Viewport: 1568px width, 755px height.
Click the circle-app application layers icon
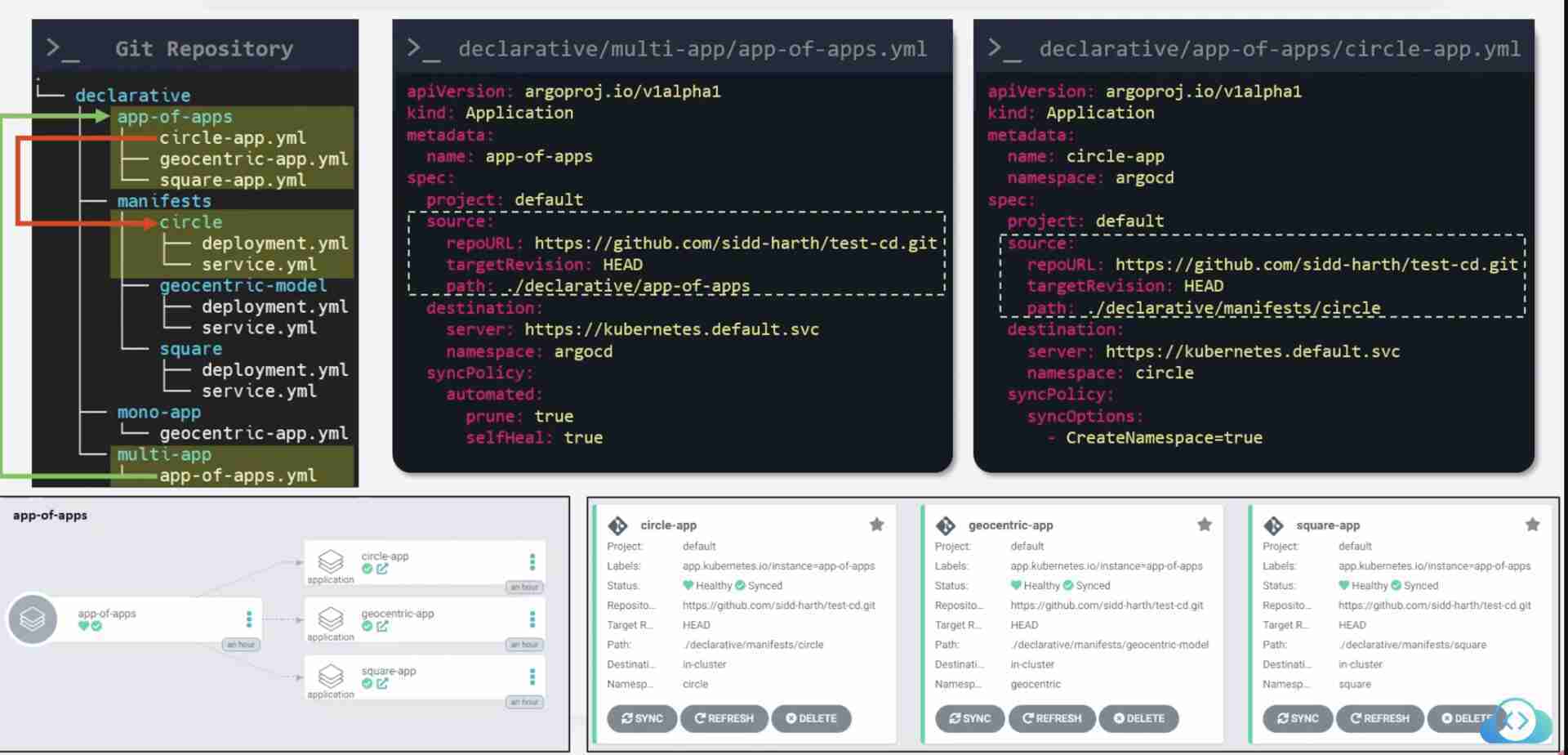330,561
